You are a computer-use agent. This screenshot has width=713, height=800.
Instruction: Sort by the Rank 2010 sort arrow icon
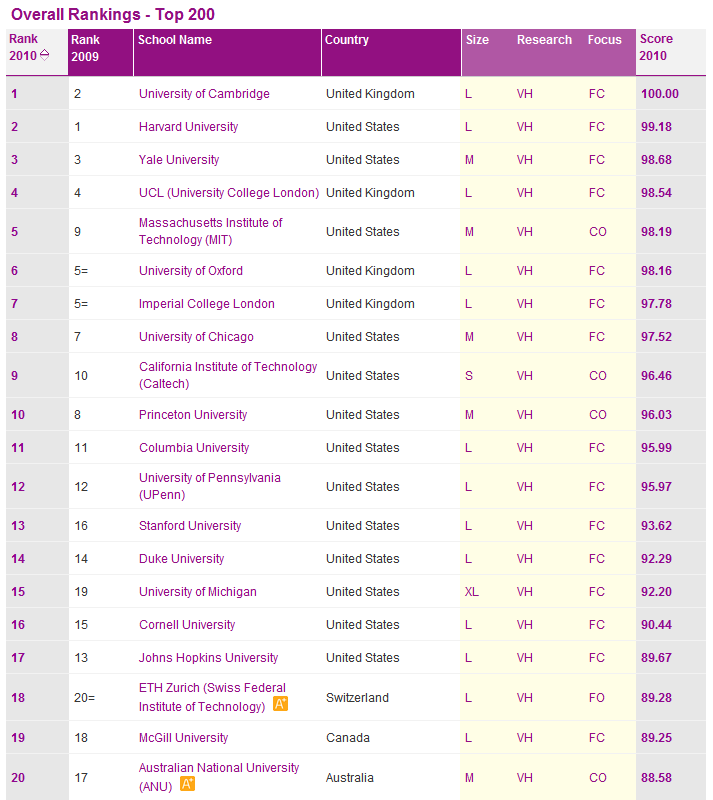[44, 55]
